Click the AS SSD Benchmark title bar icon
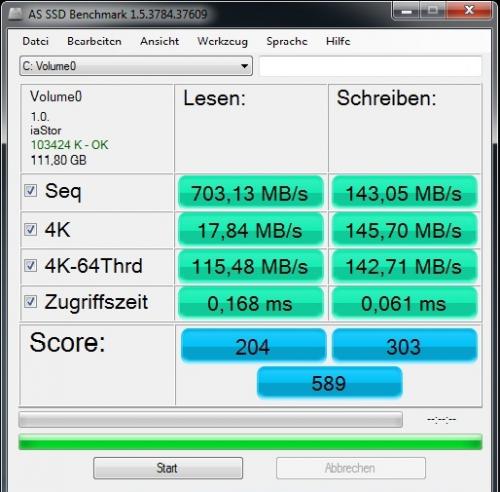This screenshot has height=492, width=500. click(15, 13)
